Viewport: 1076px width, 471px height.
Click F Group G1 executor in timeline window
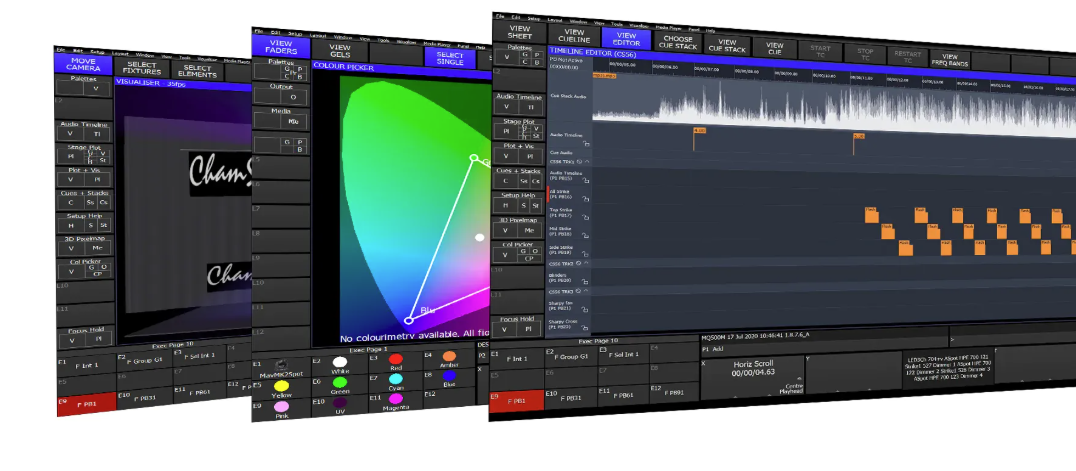(x=572, y=356)
